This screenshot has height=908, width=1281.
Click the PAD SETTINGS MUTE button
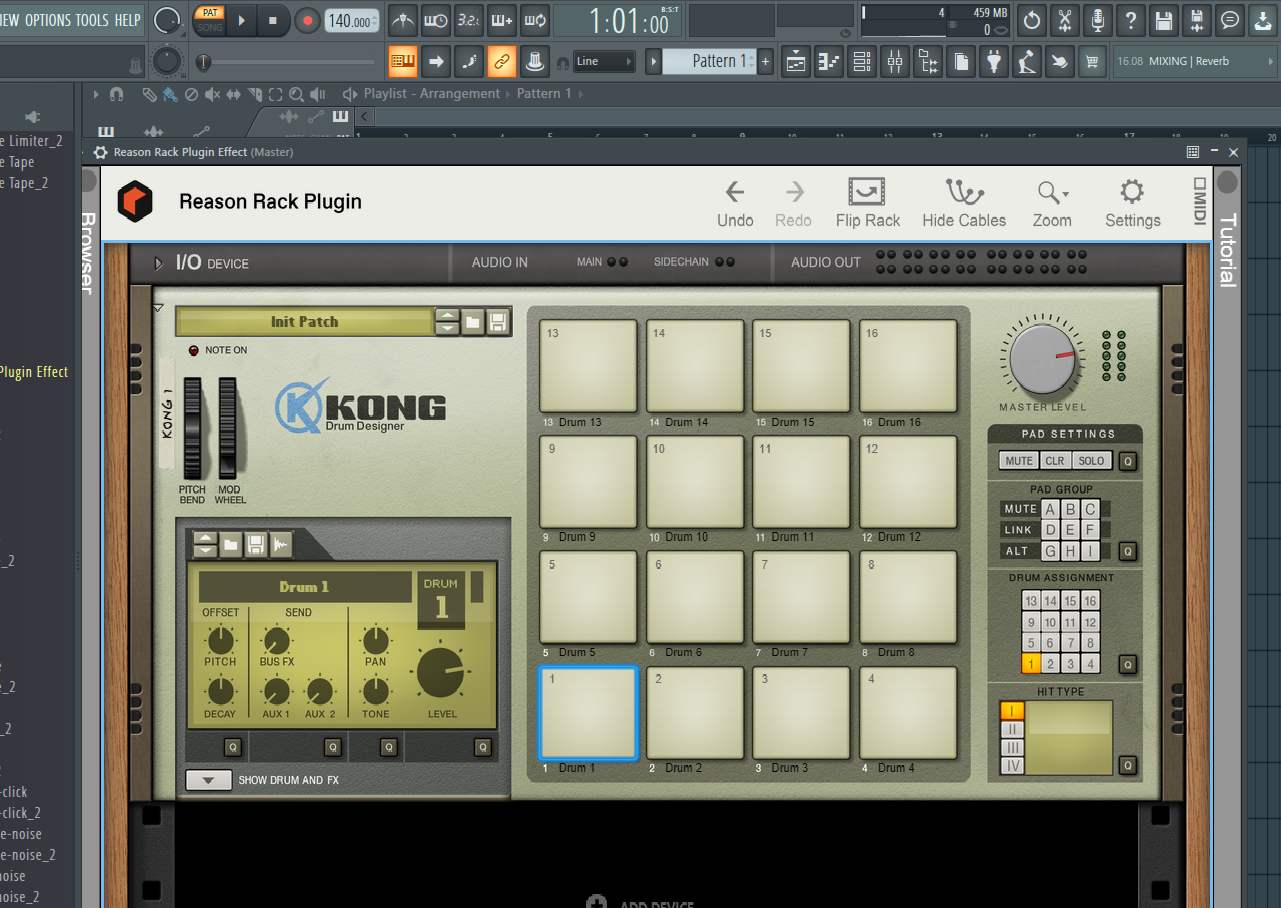1019,461
